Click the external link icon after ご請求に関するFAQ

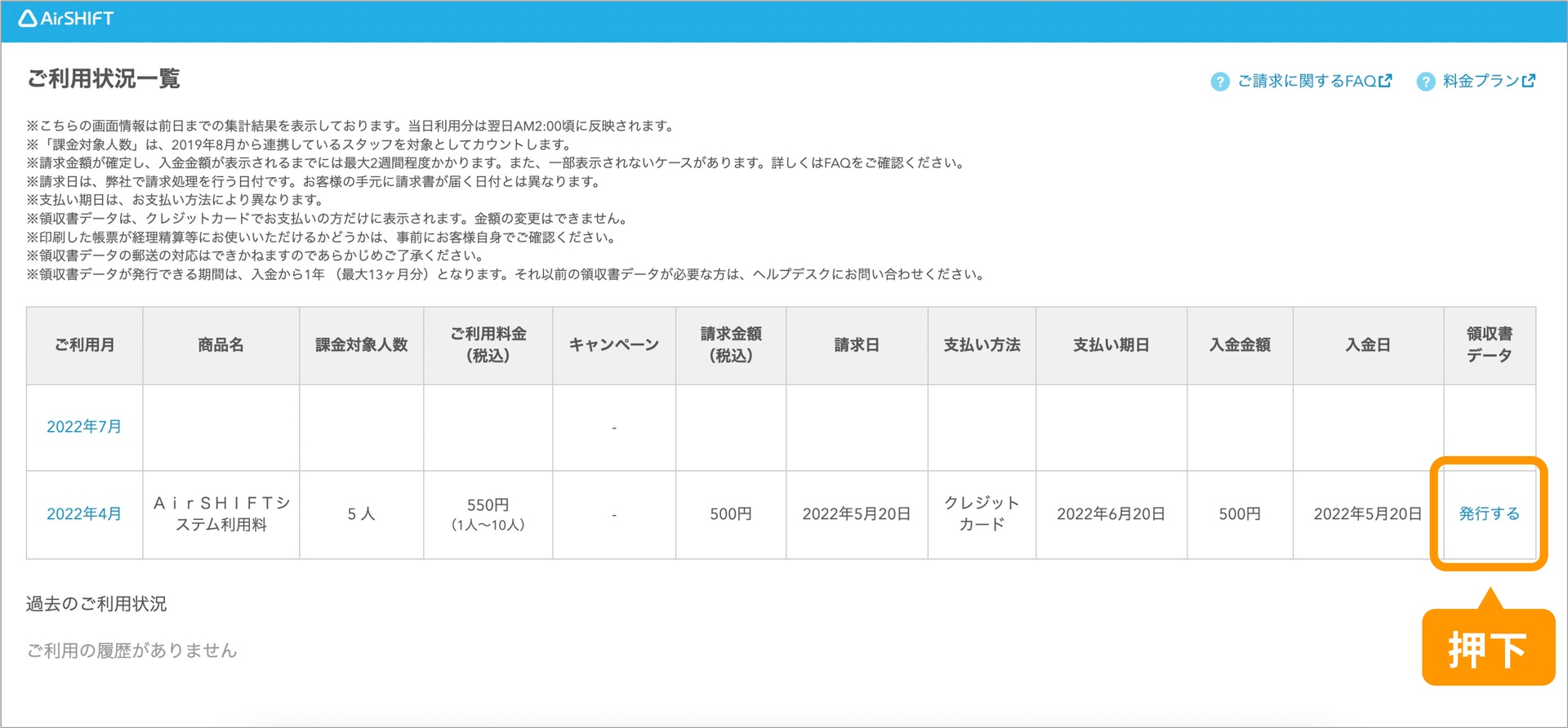pyautogui.click(x=1385, y=81)
